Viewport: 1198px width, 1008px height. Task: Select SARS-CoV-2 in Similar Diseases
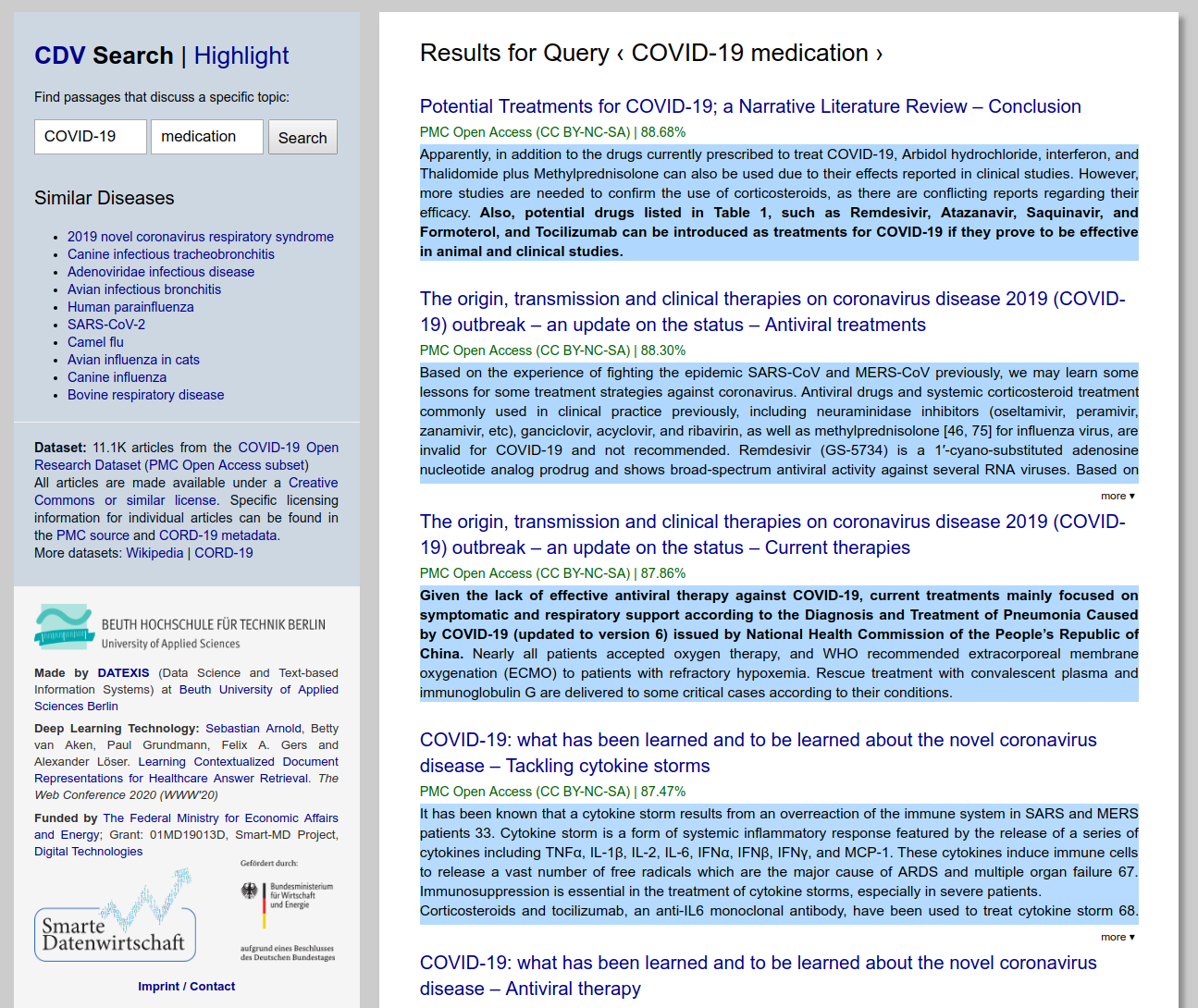click(x=106, y=325)
